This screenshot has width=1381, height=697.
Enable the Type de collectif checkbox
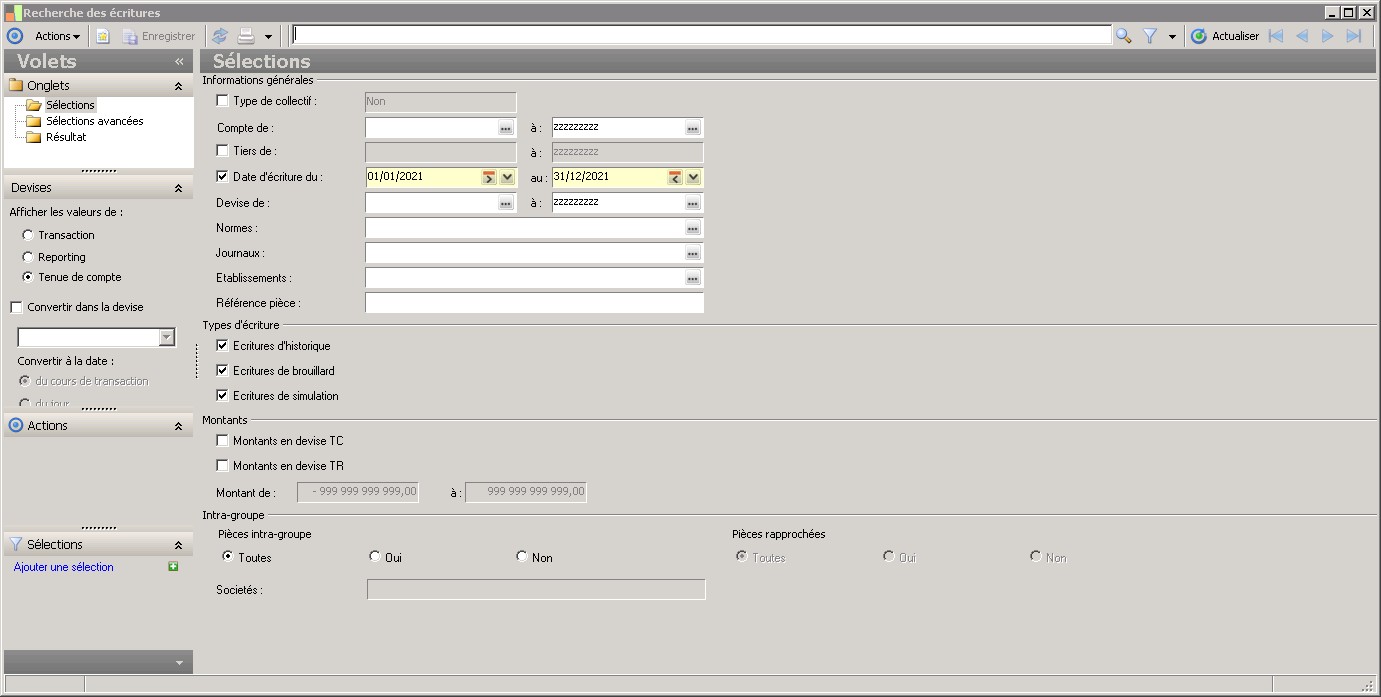[222, 101]
